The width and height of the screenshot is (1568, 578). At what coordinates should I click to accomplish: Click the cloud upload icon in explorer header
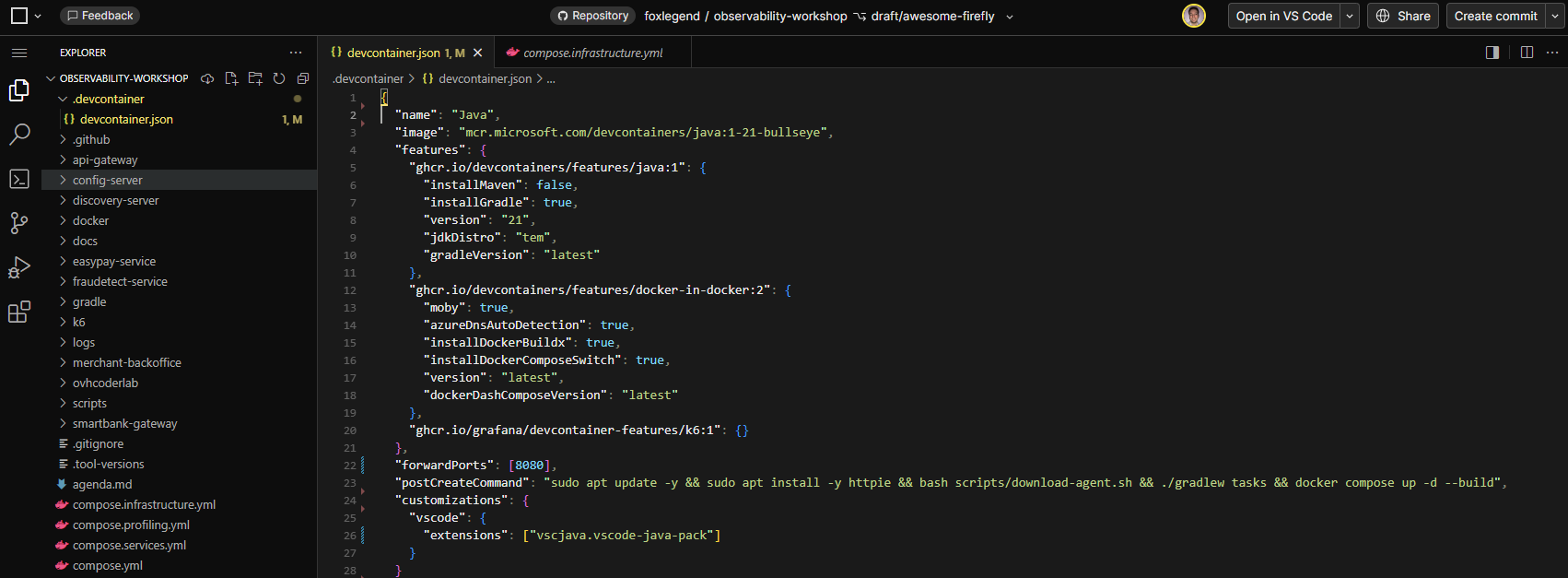click(207, 78)
